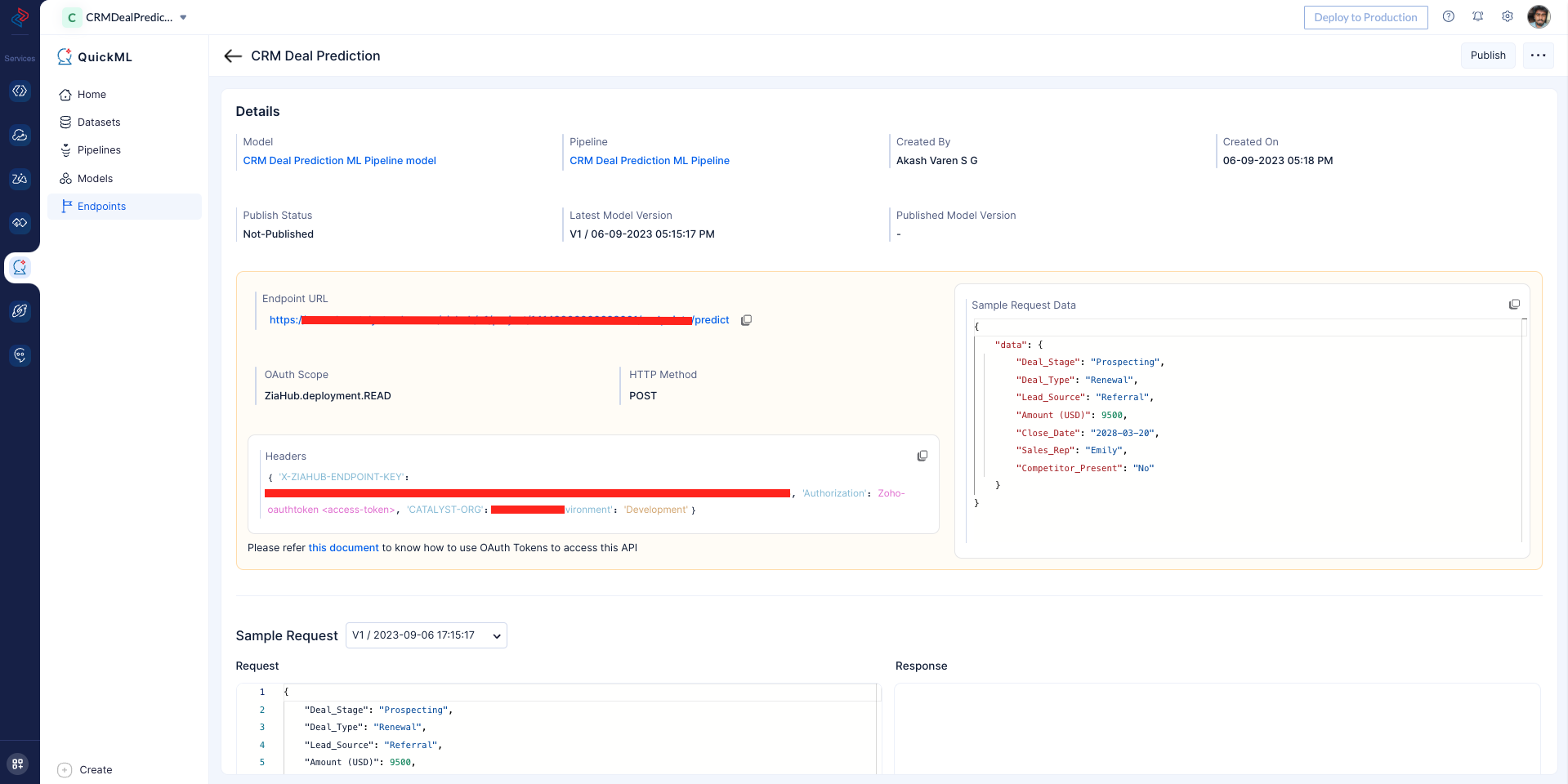Click the QuickML logo in sidebar
Screen dimensions: 1568x784
pos(65,56)
